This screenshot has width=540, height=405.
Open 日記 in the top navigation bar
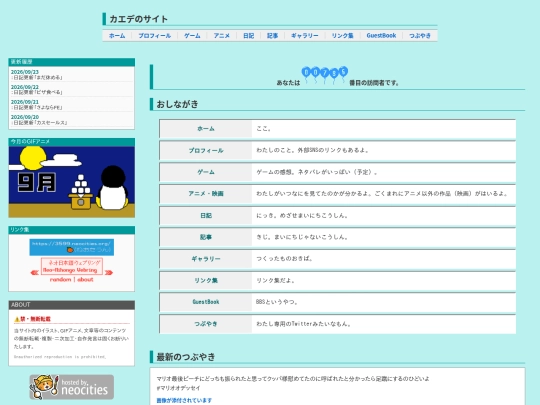pyautogui.click(x=248, y=36)
